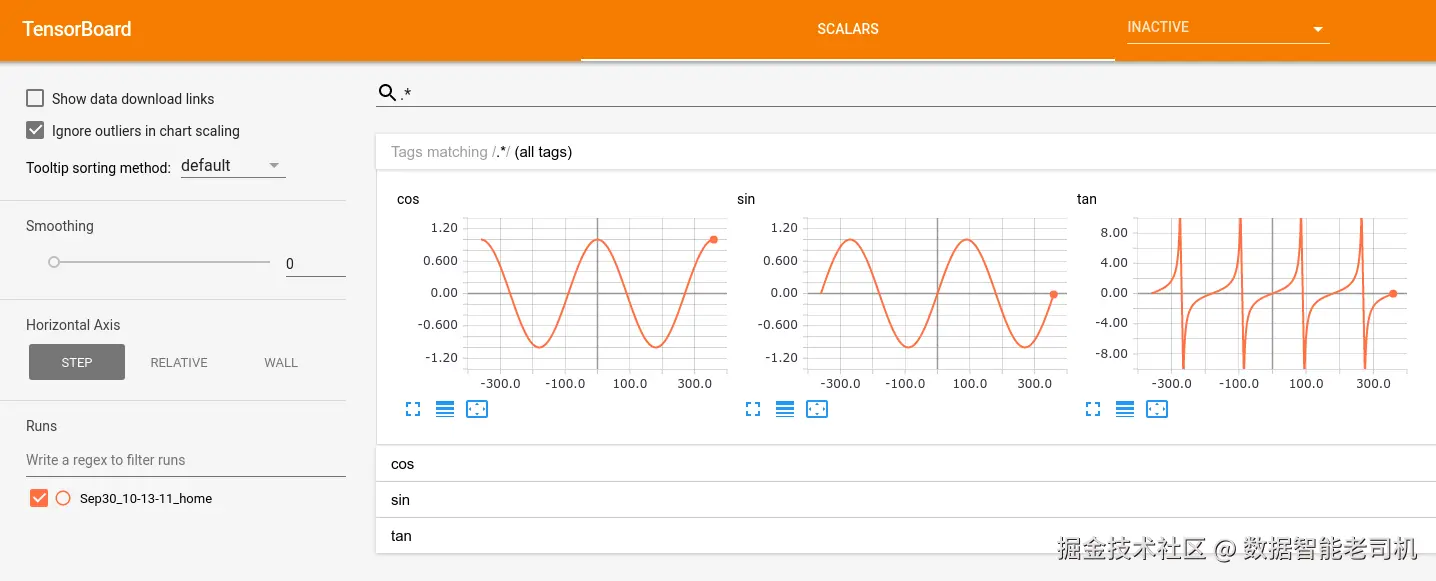Select WALL horizontal axis
The width and height of the screenshot is (1436, 581).
coord(281,362)
